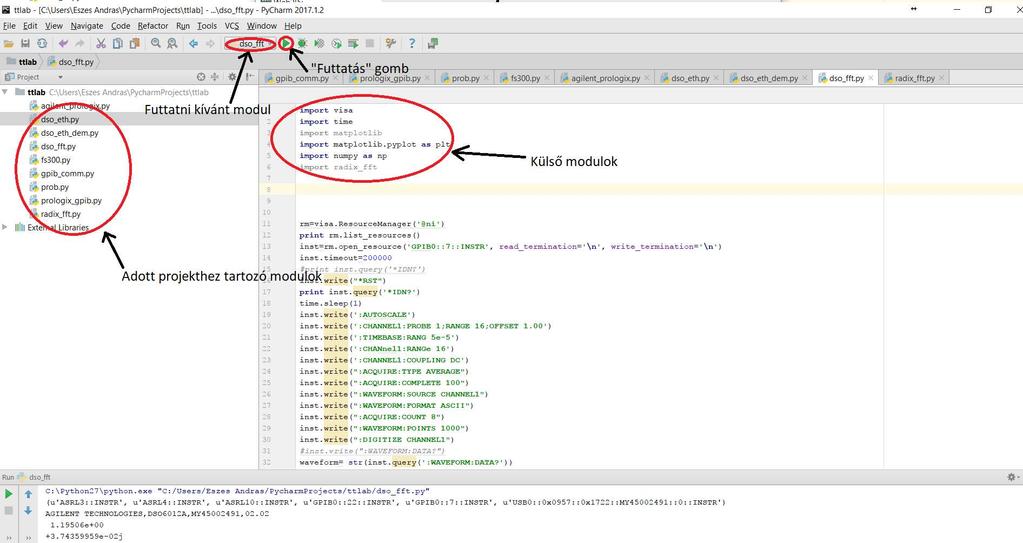Close the dso_fft.py editor tab
1023x543 pixels.
point(870,78)
